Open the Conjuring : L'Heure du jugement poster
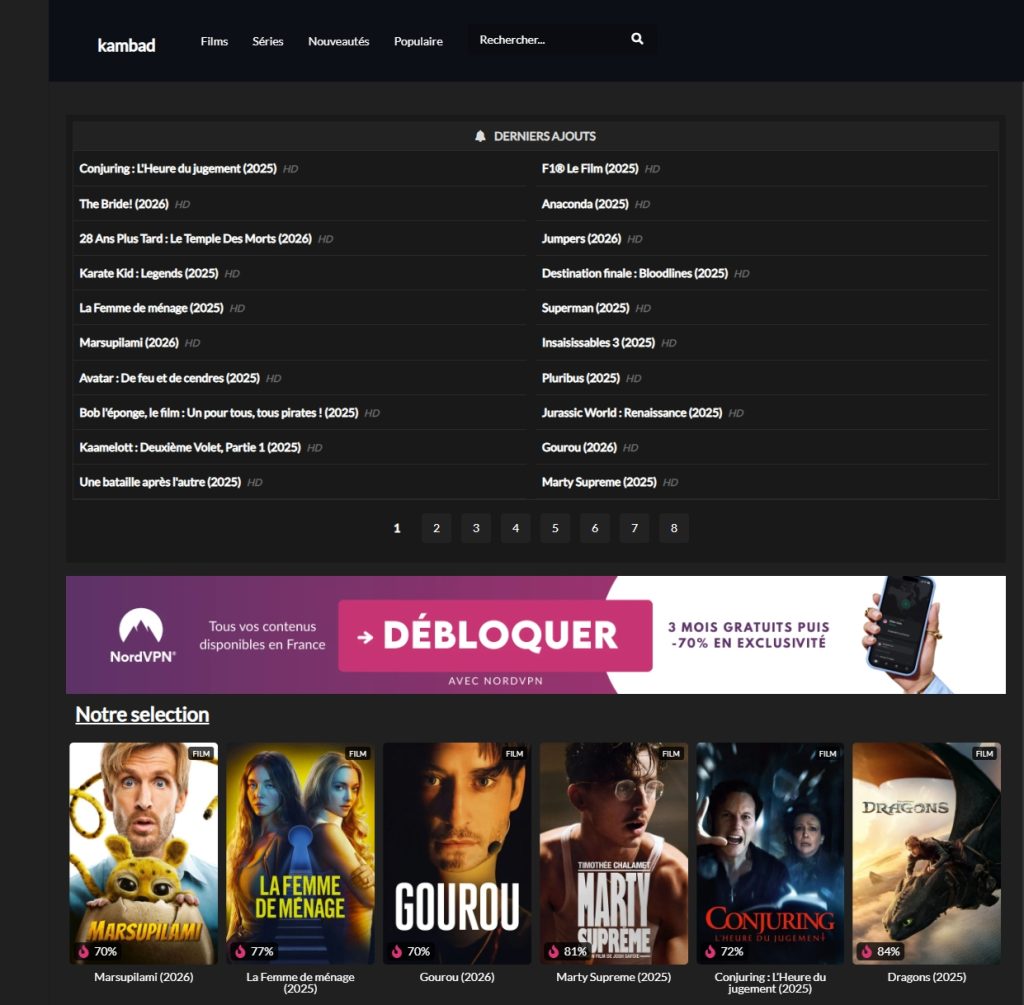Image resolution: width=1024 pixels, height=1005 pixels. point(770,850)
